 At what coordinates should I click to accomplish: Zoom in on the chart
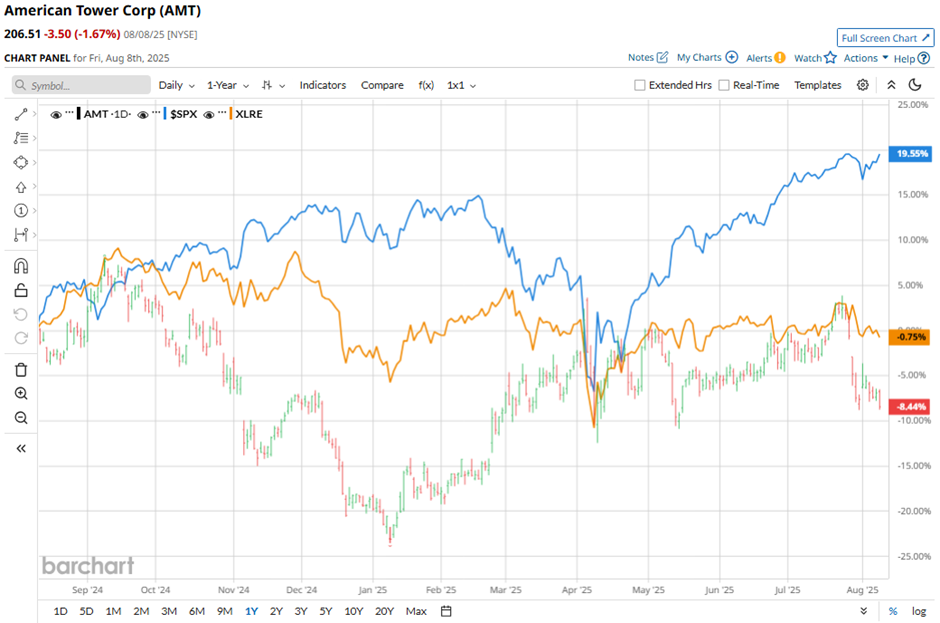pyautogui.click(x=21, y=393)
